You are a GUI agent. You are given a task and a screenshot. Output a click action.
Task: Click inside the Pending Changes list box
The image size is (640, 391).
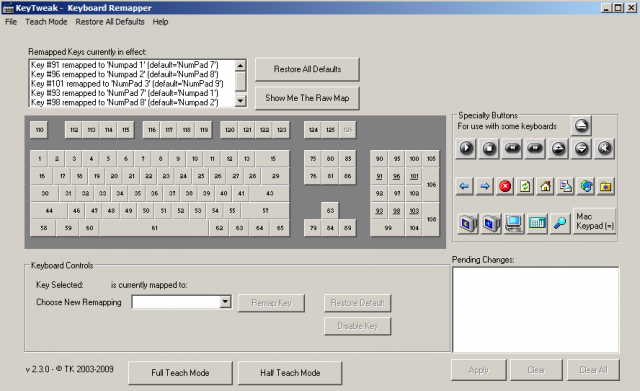click(536, 310)
